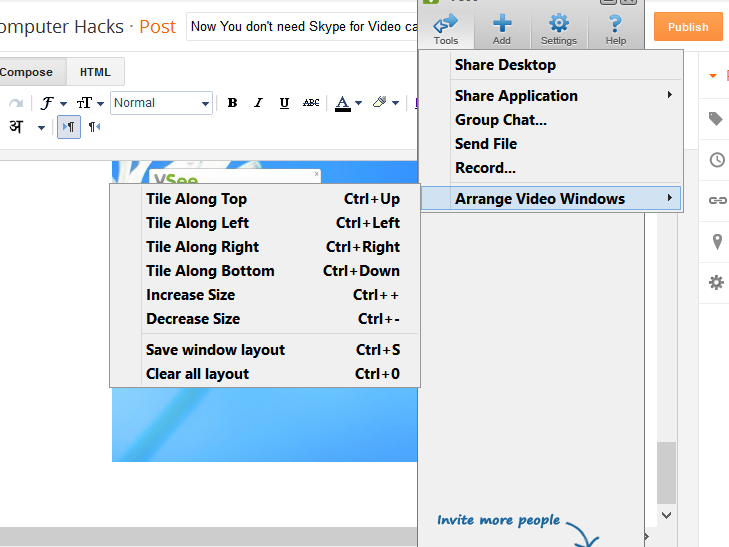Click the Permalink chain icon in sidebar
The image size is (729, 547).
tap(717, 200)
